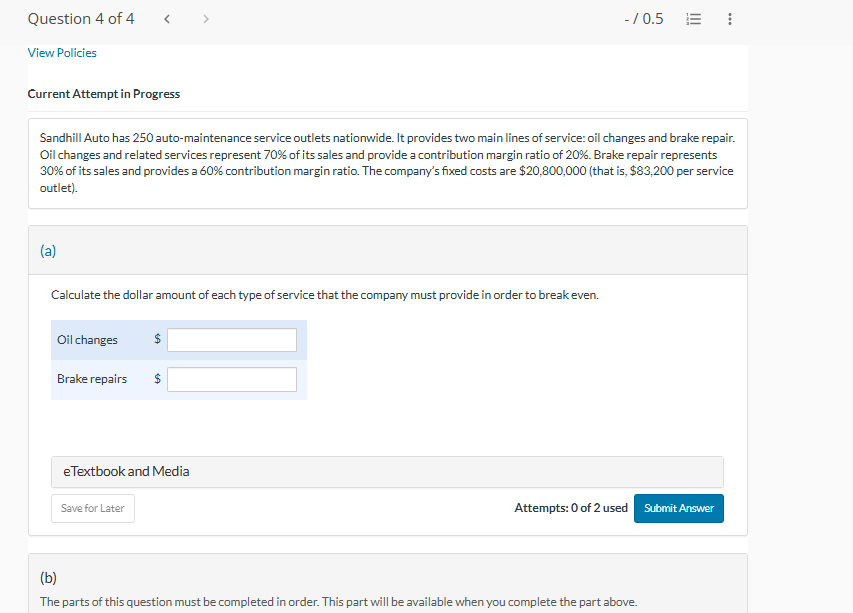Select the part (a) section header
853x613 pixels.
pos(48,251)
